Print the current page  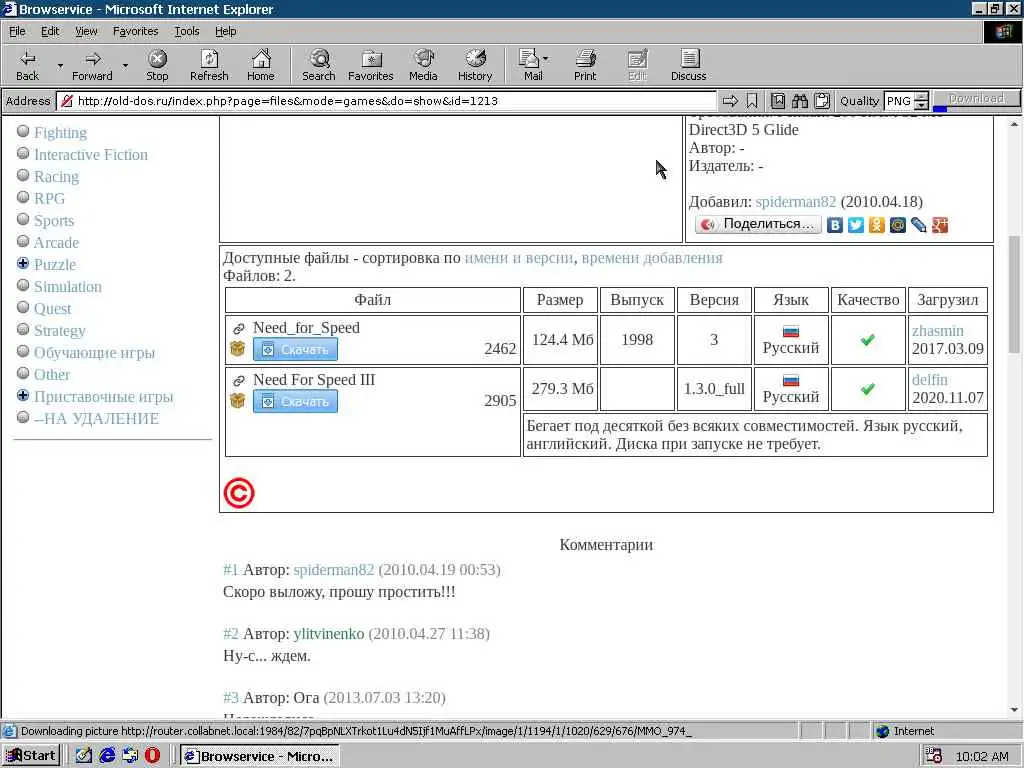585,65
